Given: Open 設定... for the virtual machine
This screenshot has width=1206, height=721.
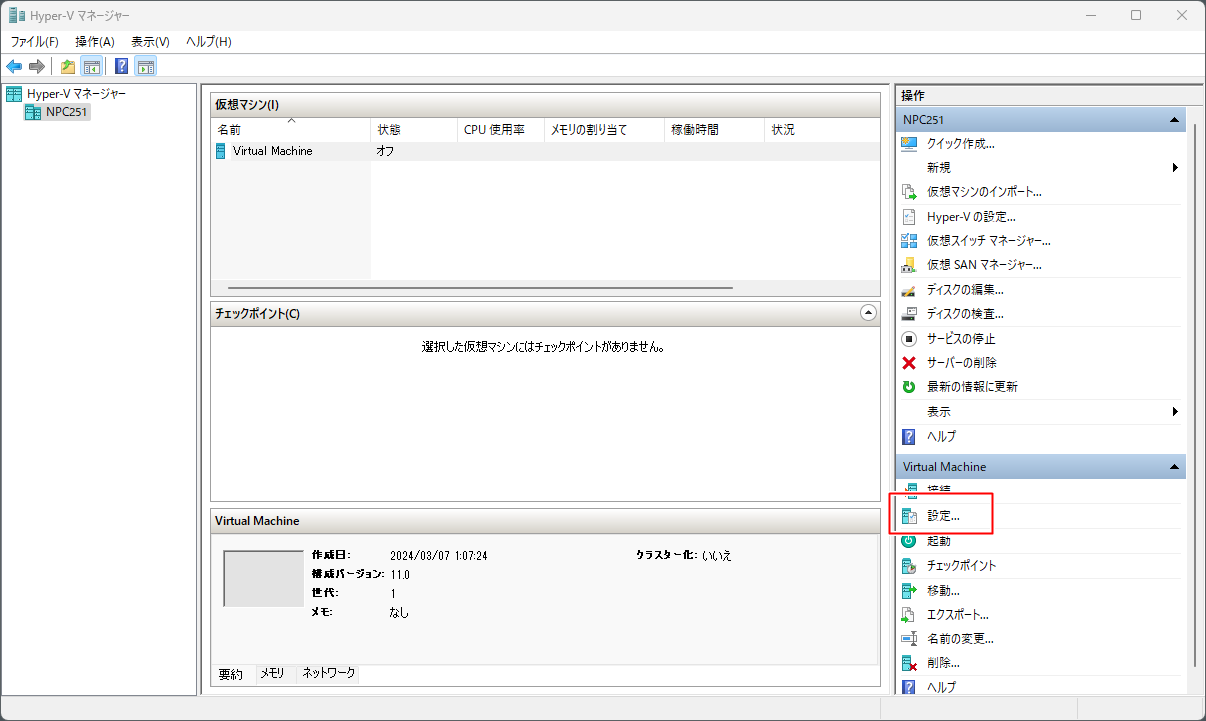Looking at the screenshot, I should pos(943,516).
